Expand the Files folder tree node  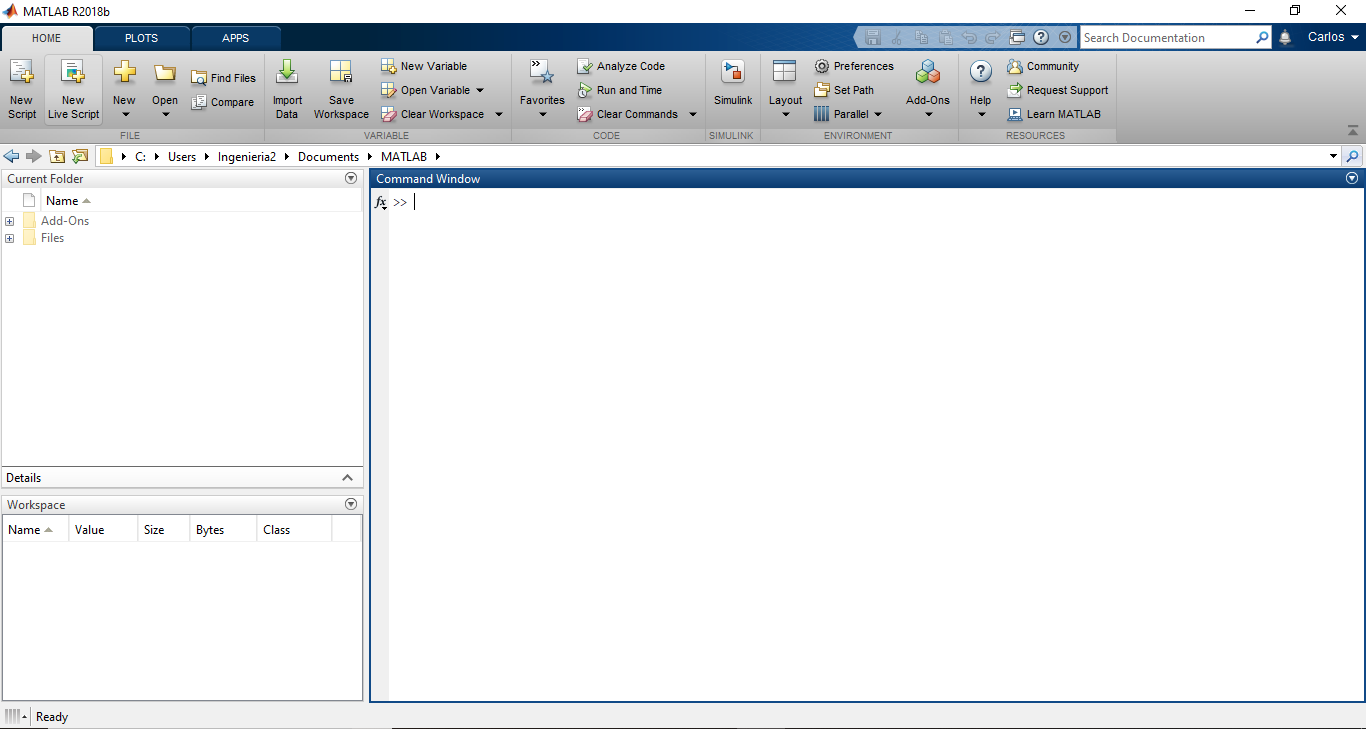[10, 238]
